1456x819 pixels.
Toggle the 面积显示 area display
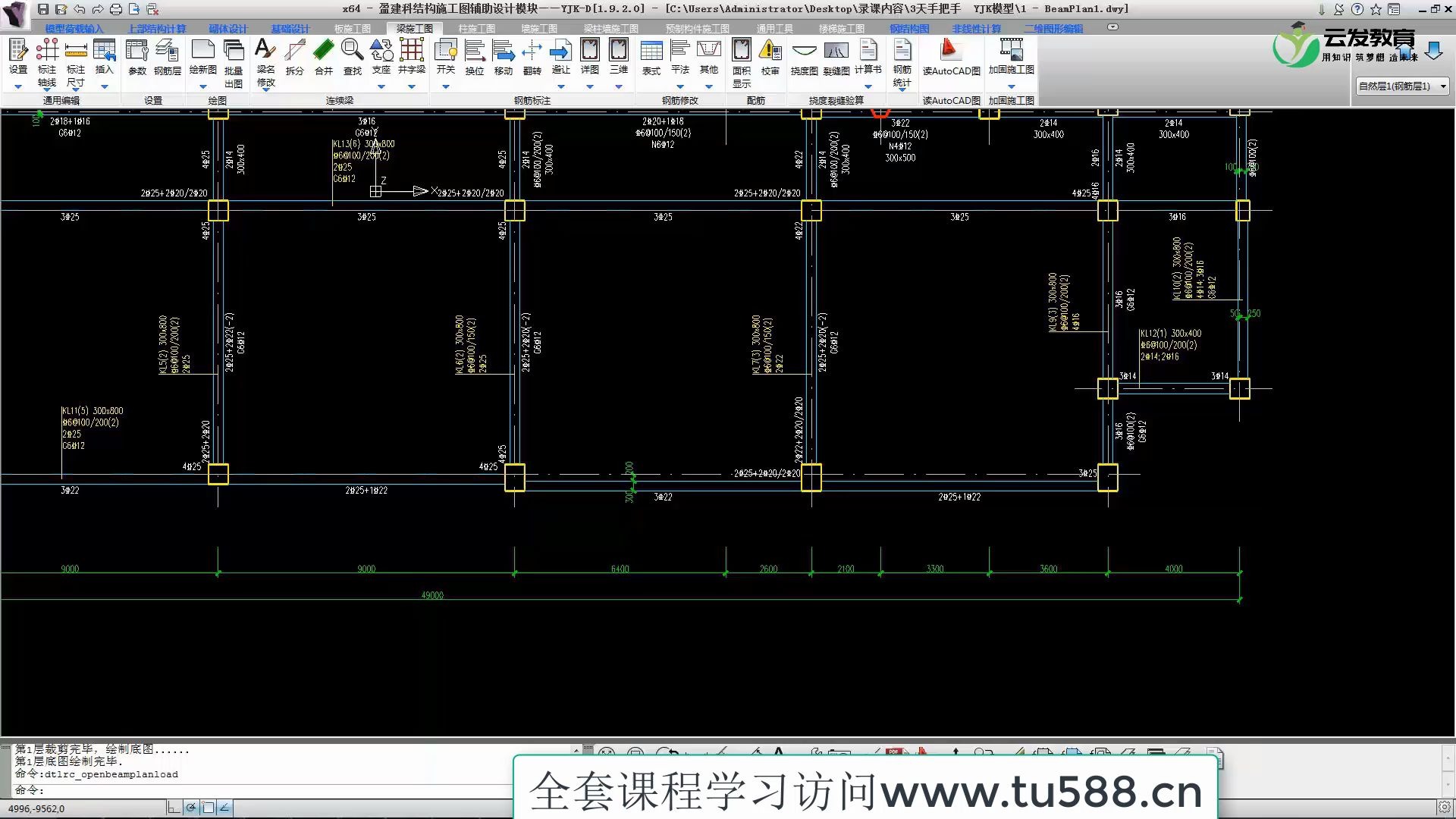click(741, 59)
